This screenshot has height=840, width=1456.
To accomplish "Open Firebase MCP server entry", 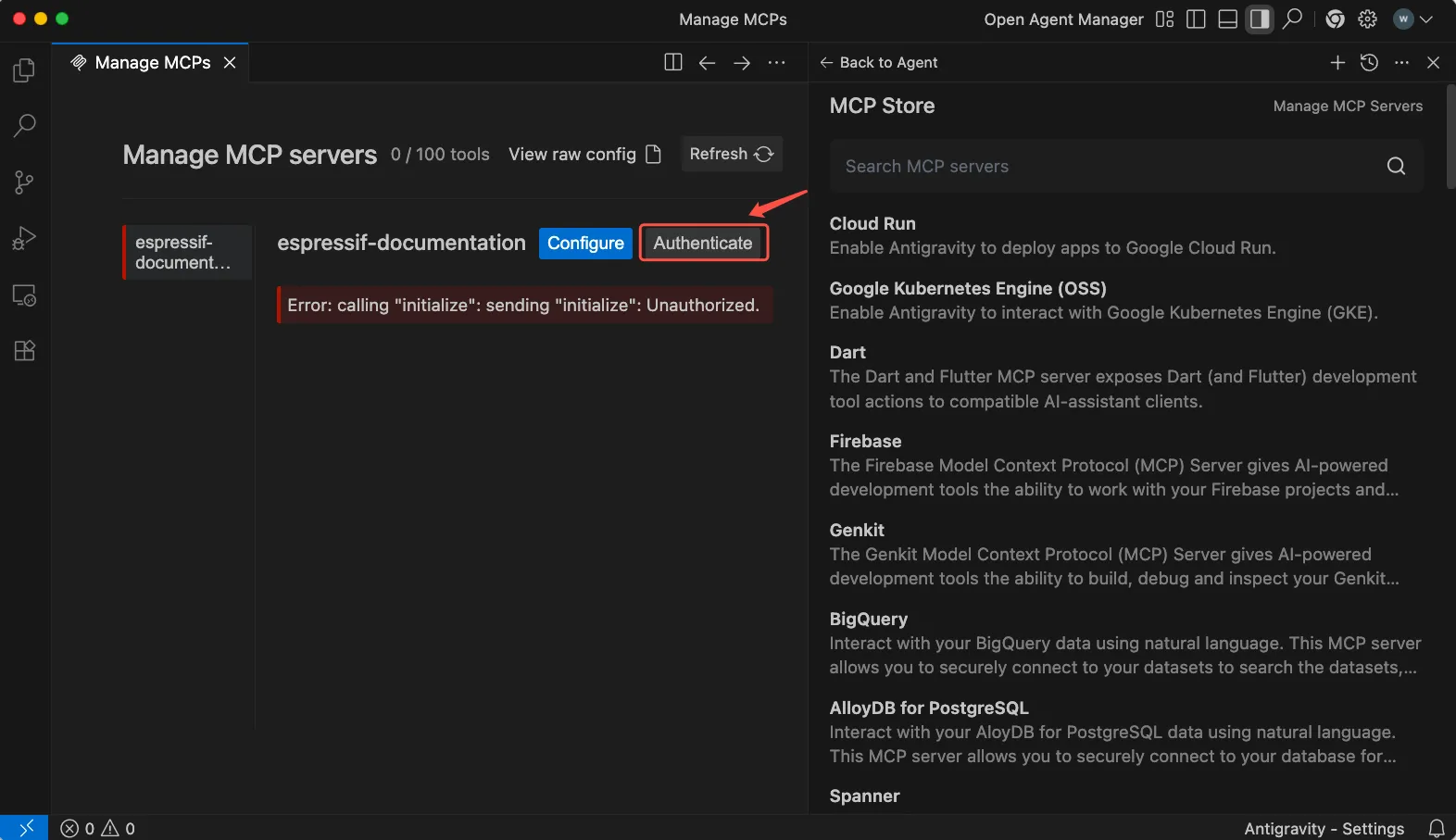I will pos(1126,466).
